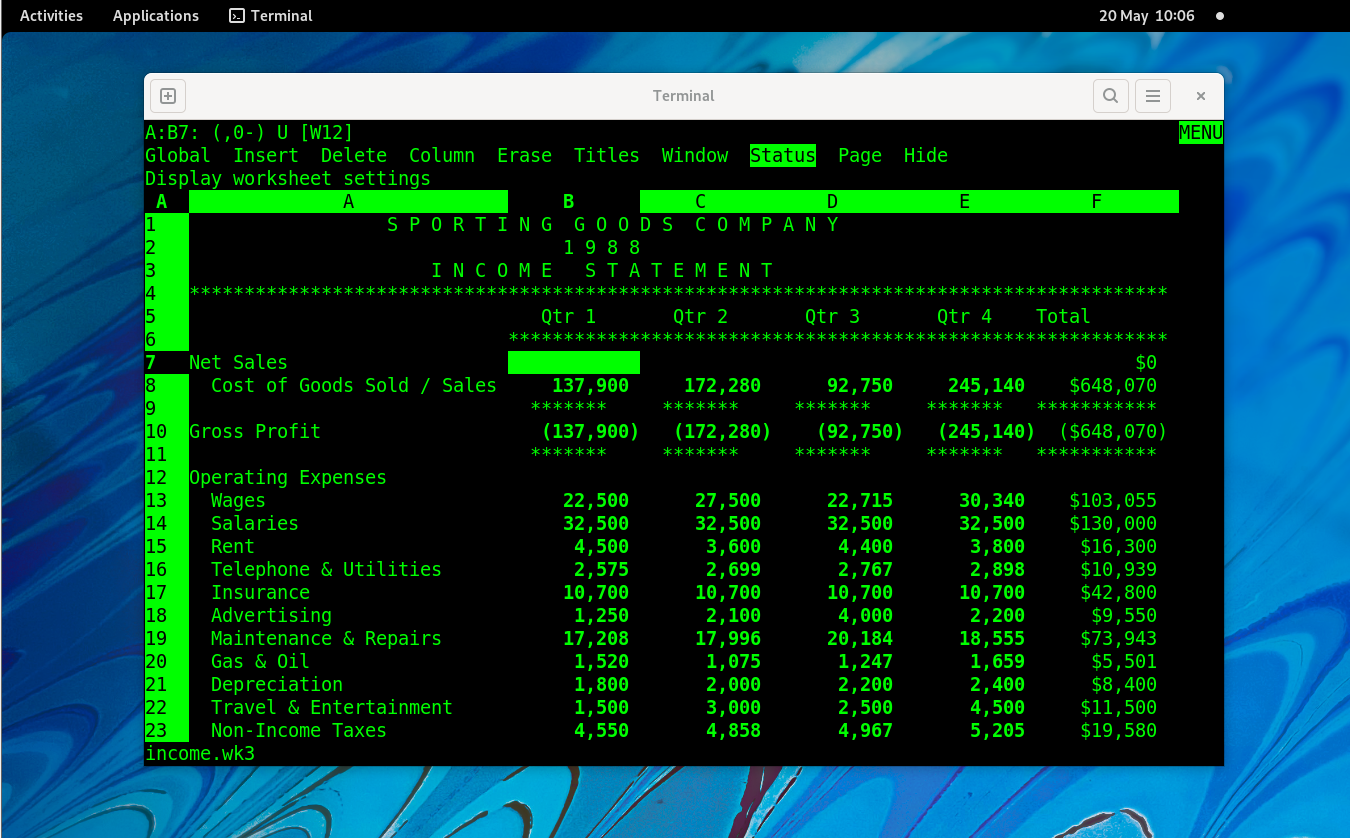Click the system status indicator dot
This screenshot has height=838, width=1350.
click(1219, 16)
